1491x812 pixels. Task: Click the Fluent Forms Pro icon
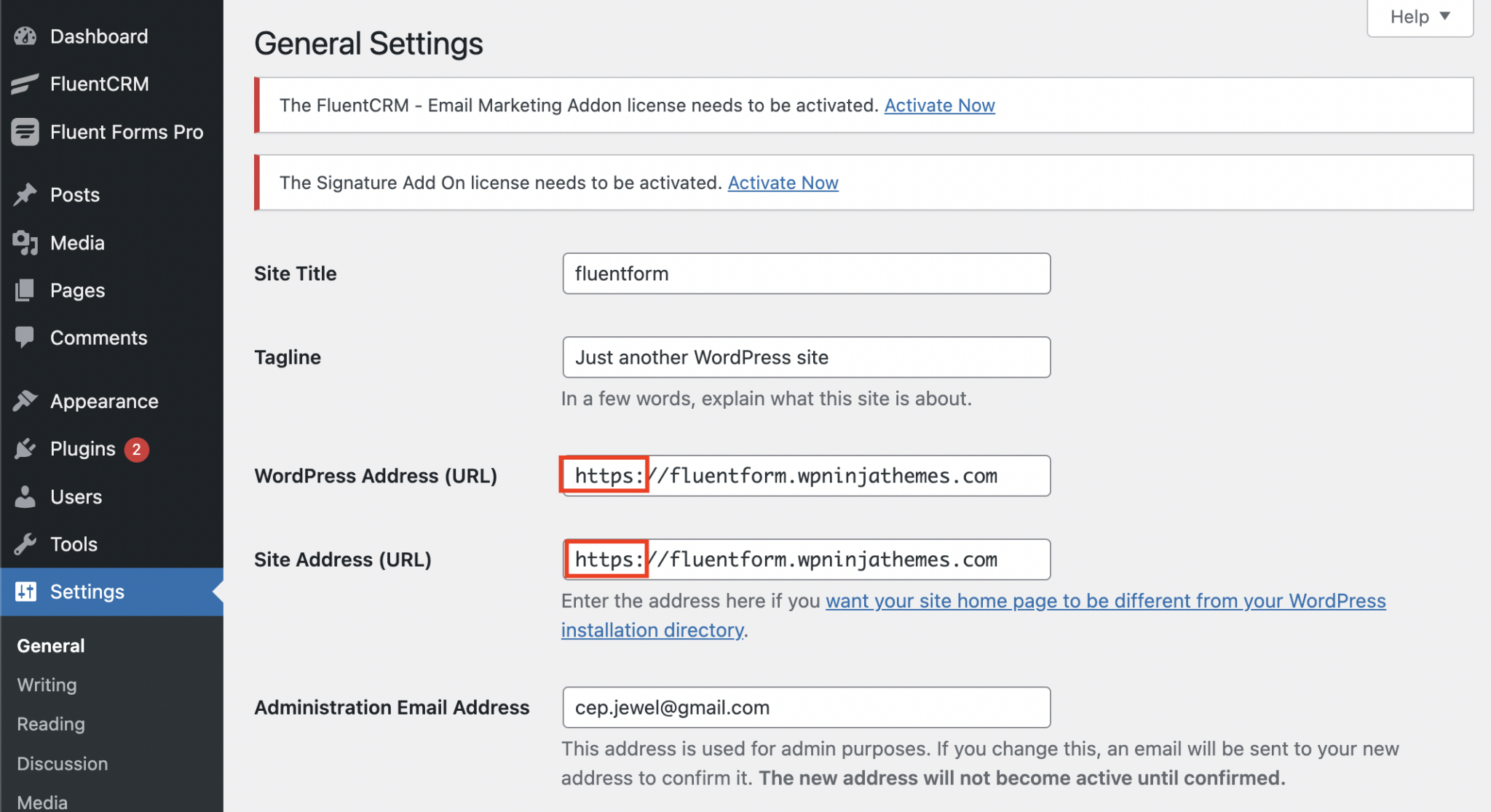click(25, 132)
